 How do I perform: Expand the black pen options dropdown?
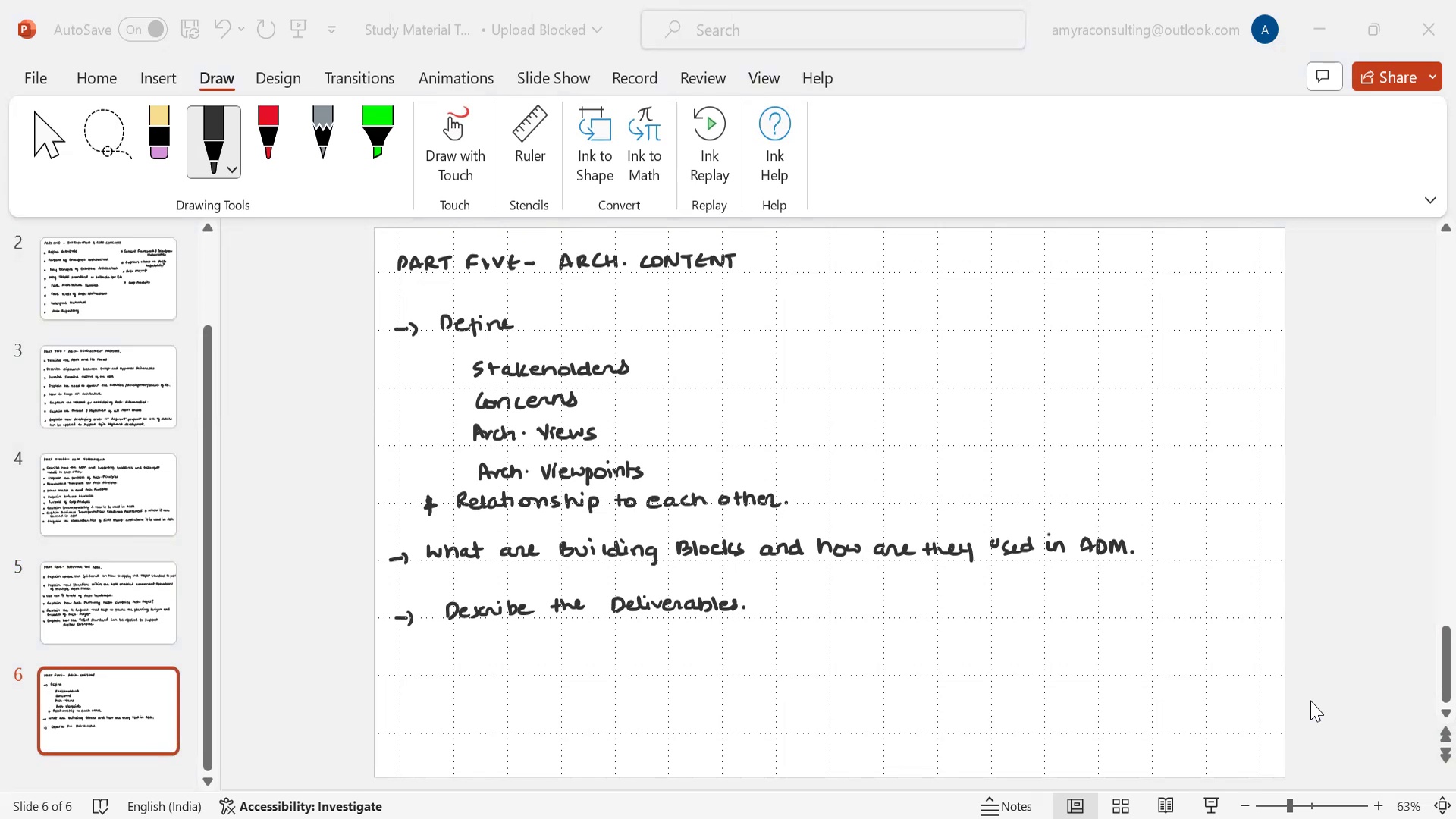point(232,170)
